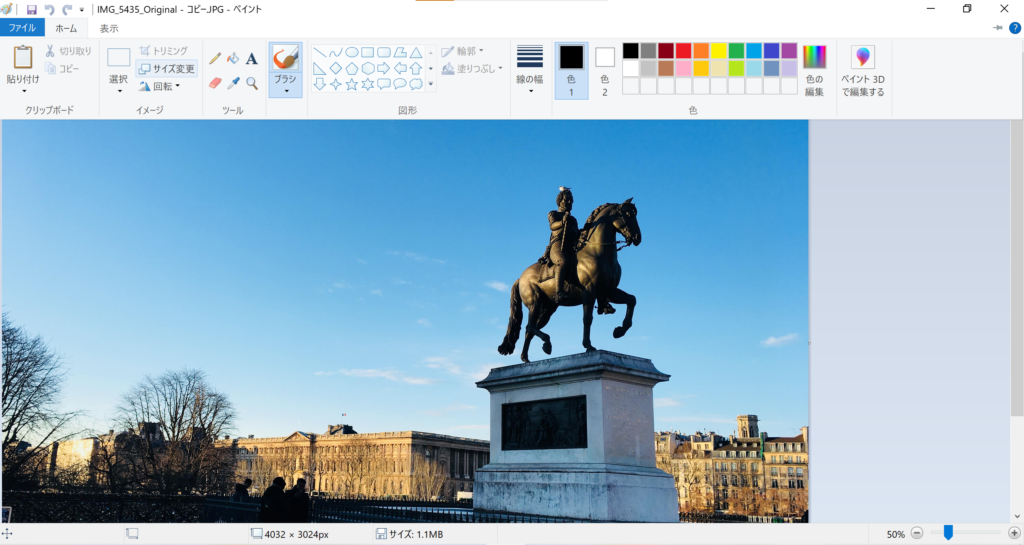Toggle Color 1 as active color

571,69
